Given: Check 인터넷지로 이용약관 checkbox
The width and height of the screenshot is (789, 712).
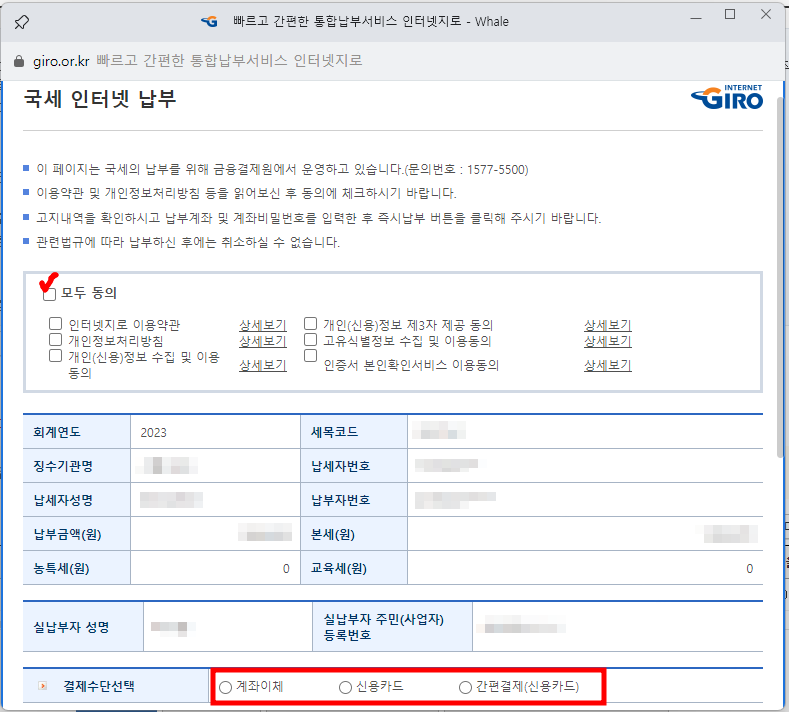Looking at the screenshot, I should click(x=55, y=324).
